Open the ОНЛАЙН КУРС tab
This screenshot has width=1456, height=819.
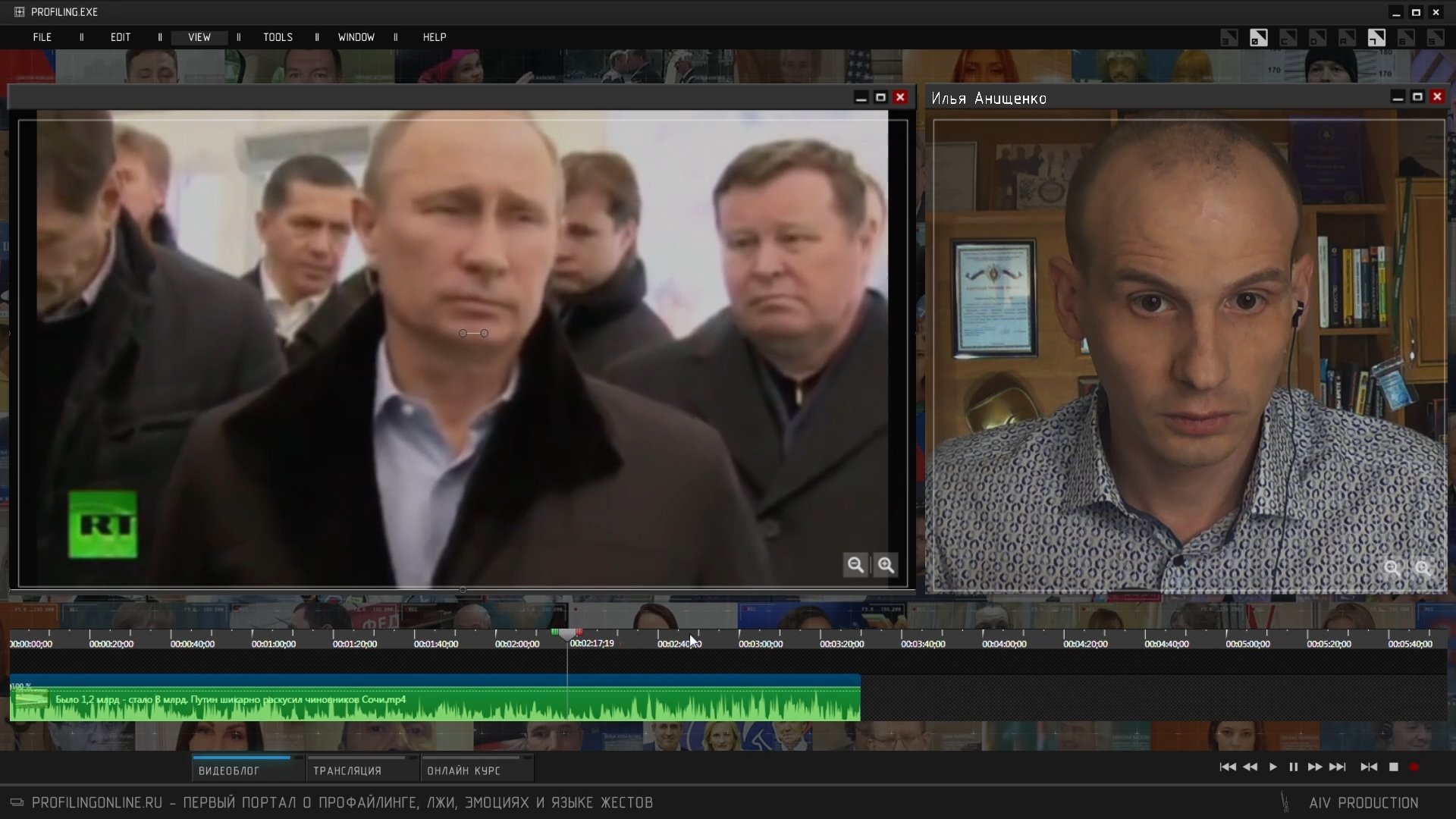coord(463,770)
